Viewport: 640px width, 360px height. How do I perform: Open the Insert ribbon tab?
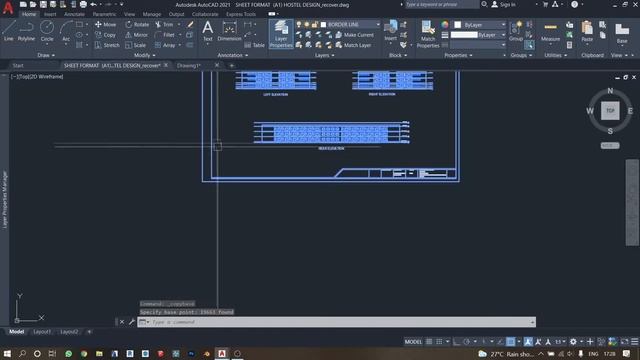50,14
